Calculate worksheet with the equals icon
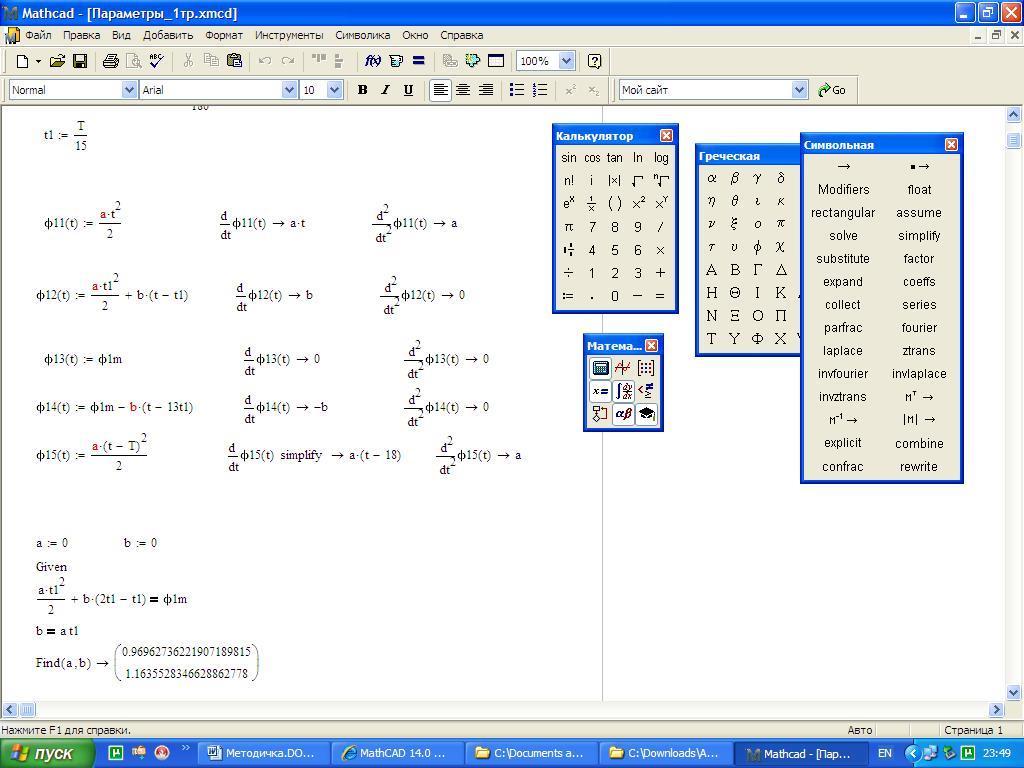Viewport: 1024px width, 768px height. tap(419, 61)
